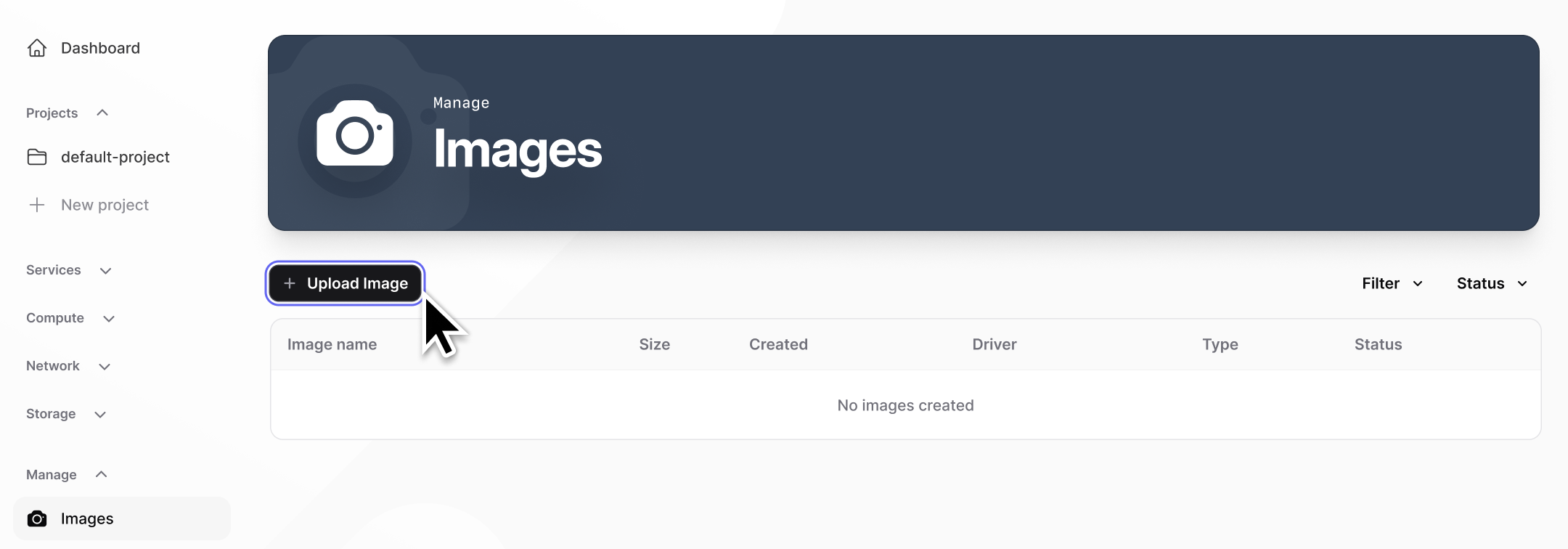Collapse the Projects section chevron
1568x549 pixels.
102,113
